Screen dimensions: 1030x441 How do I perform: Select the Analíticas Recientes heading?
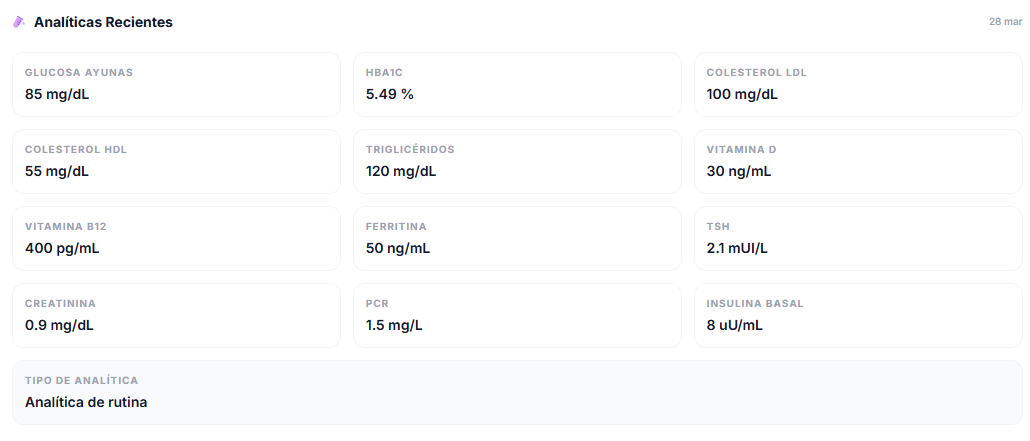click(x=103, y=22)
